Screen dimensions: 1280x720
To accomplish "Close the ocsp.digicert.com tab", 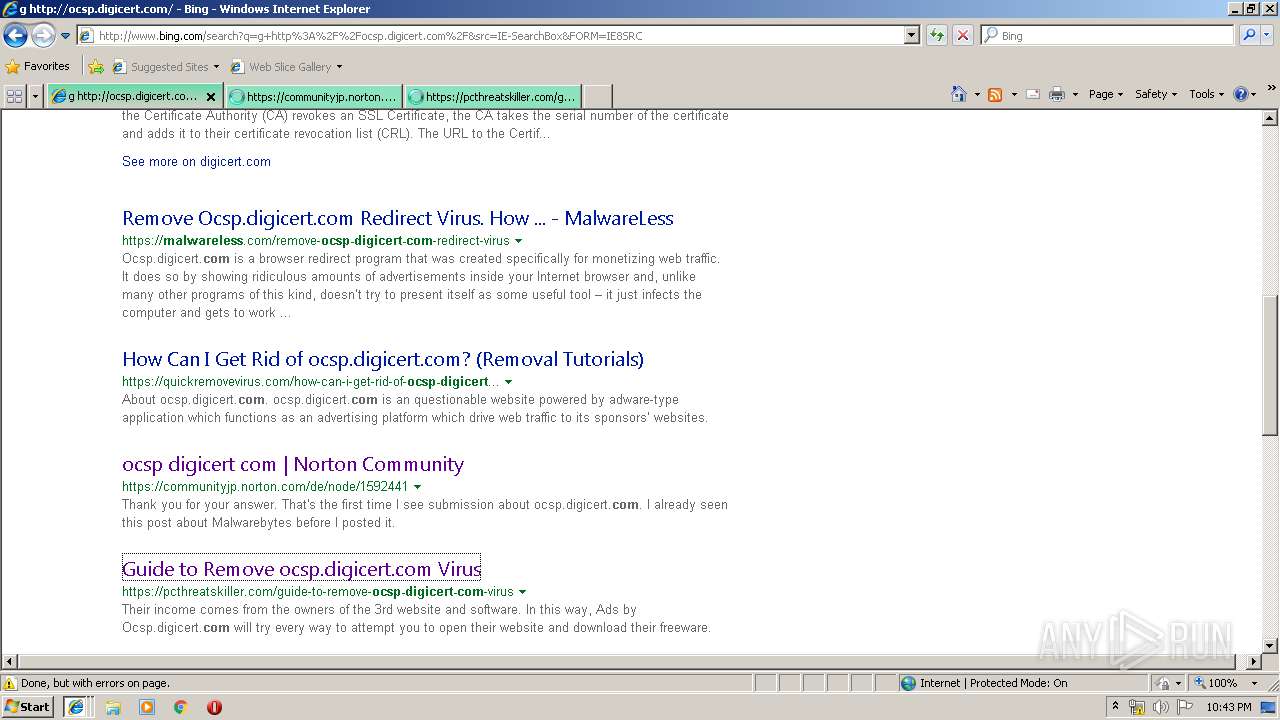I will (x=211, y=97).
